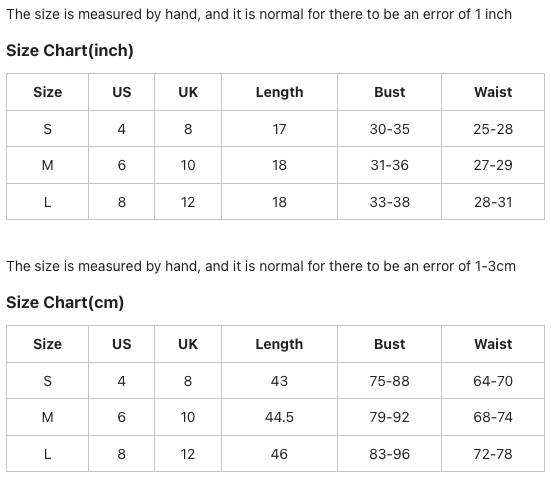Click the 72-78 waist cell
This screenshot has width=551, height=478.
click(493, 454)
